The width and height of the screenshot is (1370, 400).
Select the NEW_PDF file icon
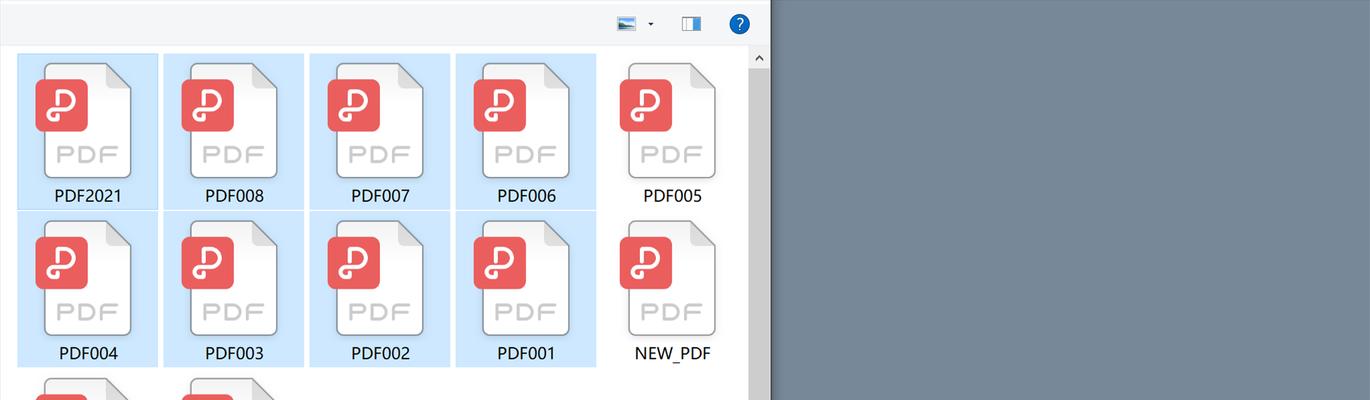pos(668,278)
